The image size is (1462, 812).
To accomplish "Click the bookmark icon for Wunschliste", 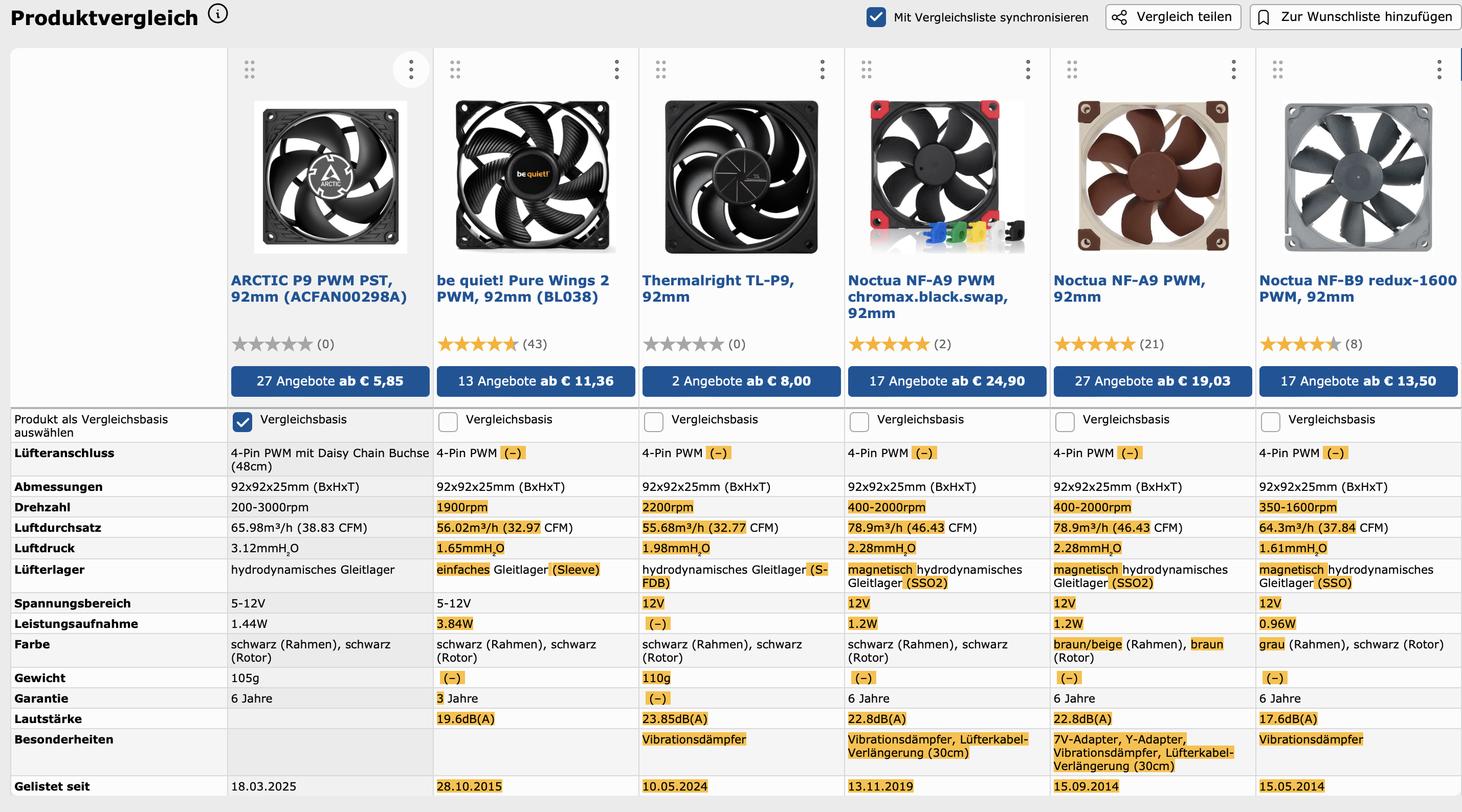I will point(1264,17).
